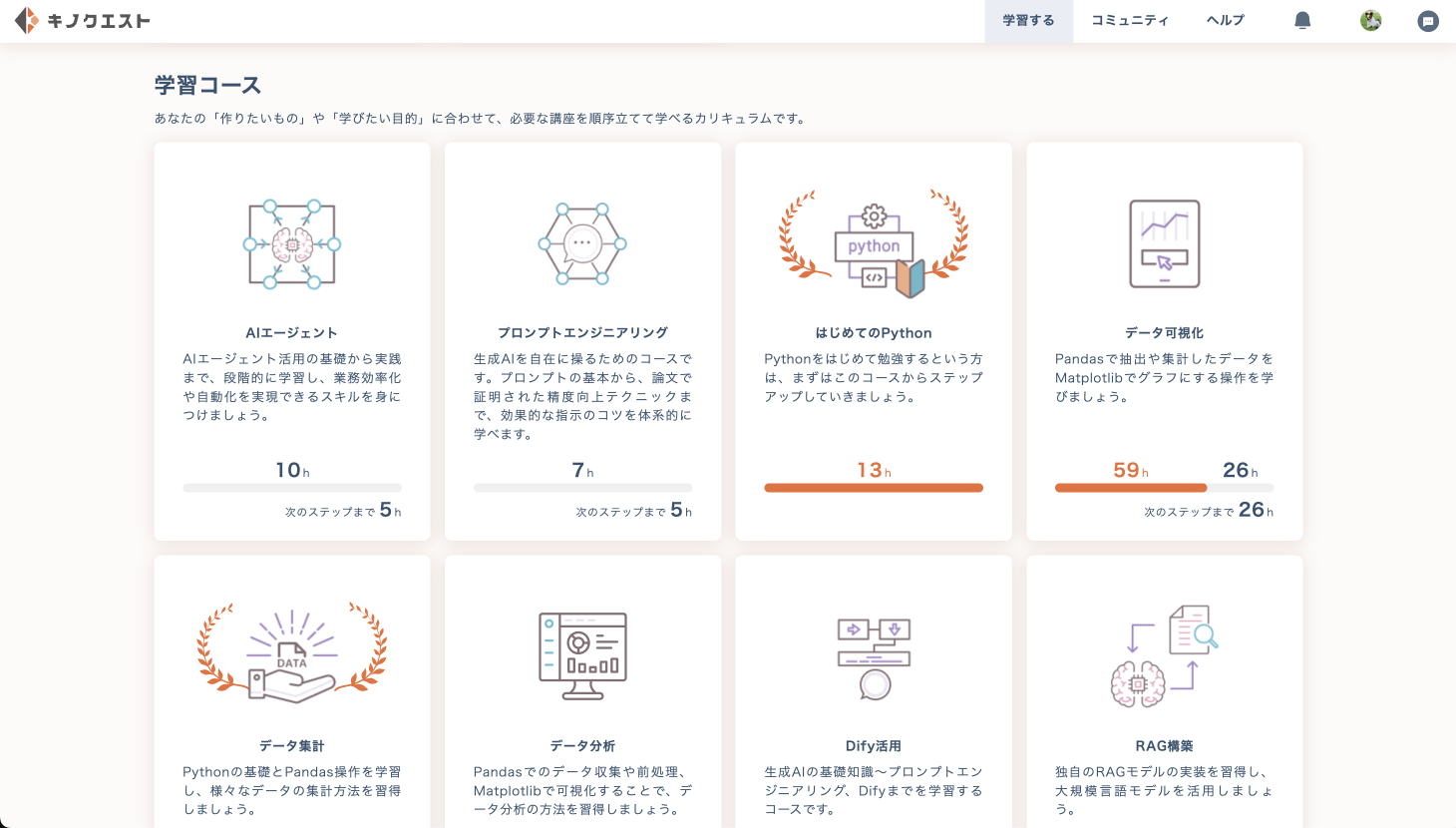The height and width of the screenshot is (828, 1456).
Task: Open the ヘルプ menu
Action: 1224,19
